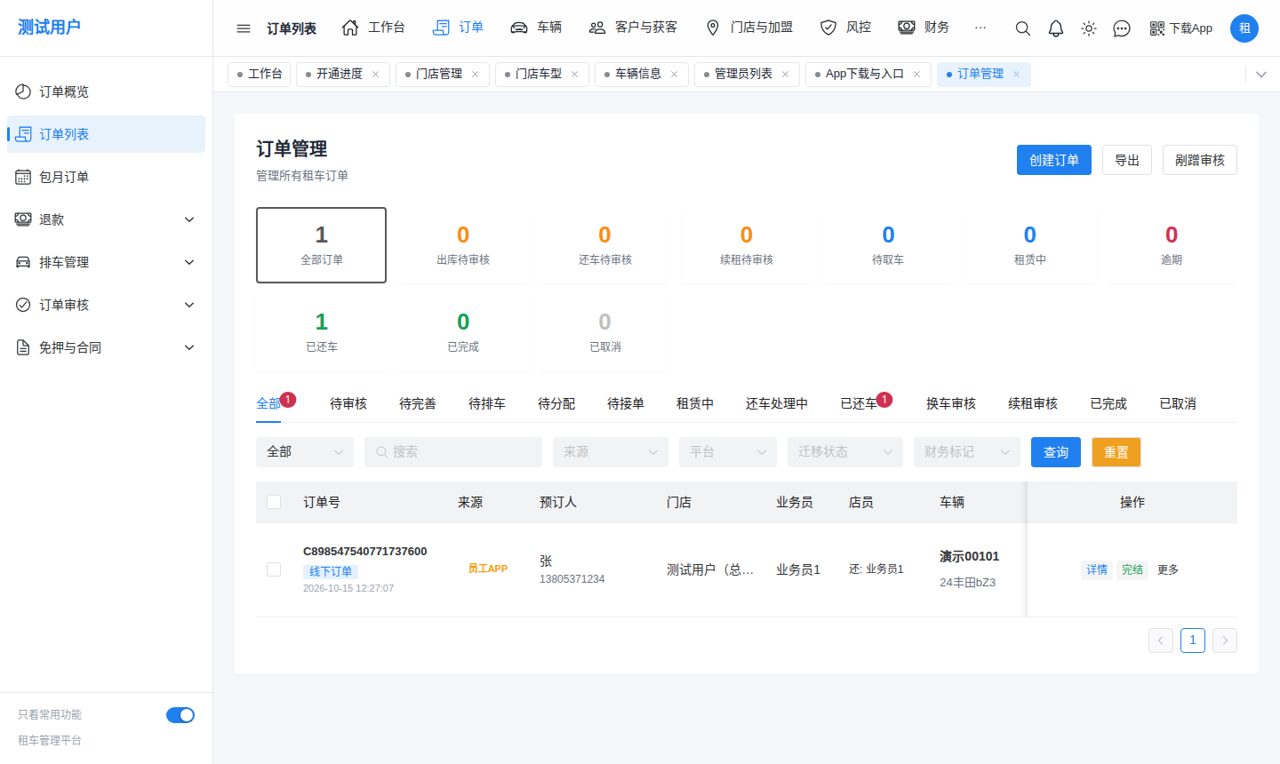Click the orange 重置 button
The image size is (1280, 764).
1116,452
